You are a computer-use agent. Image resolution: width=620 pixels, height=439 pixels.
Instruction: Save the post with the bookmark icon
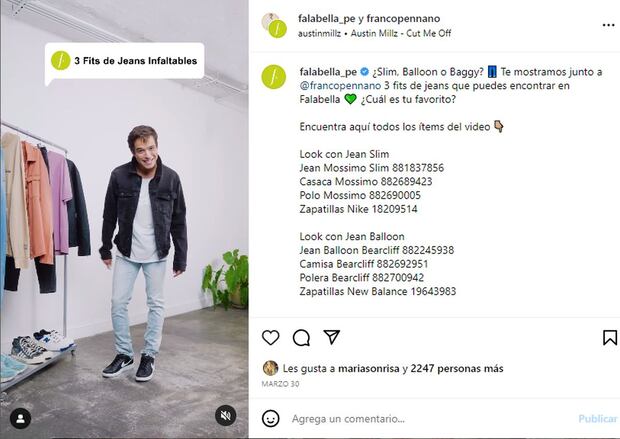(x=610, y=337)
